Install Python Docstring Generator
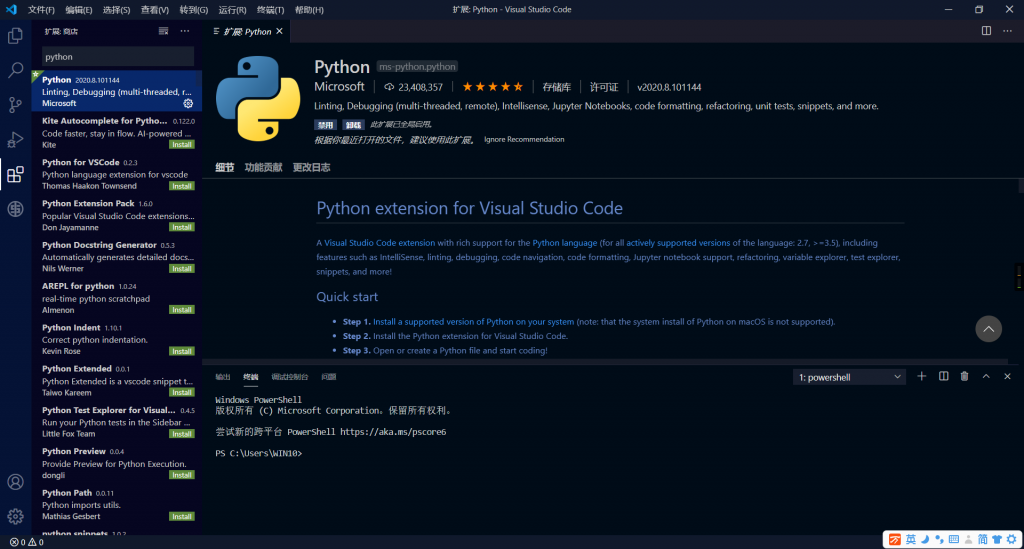 (x=182, y=268)
